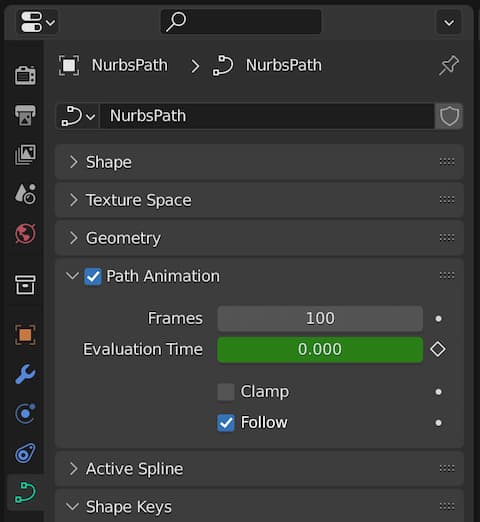Select the Object Data curve tab

[x=25, y=492]
